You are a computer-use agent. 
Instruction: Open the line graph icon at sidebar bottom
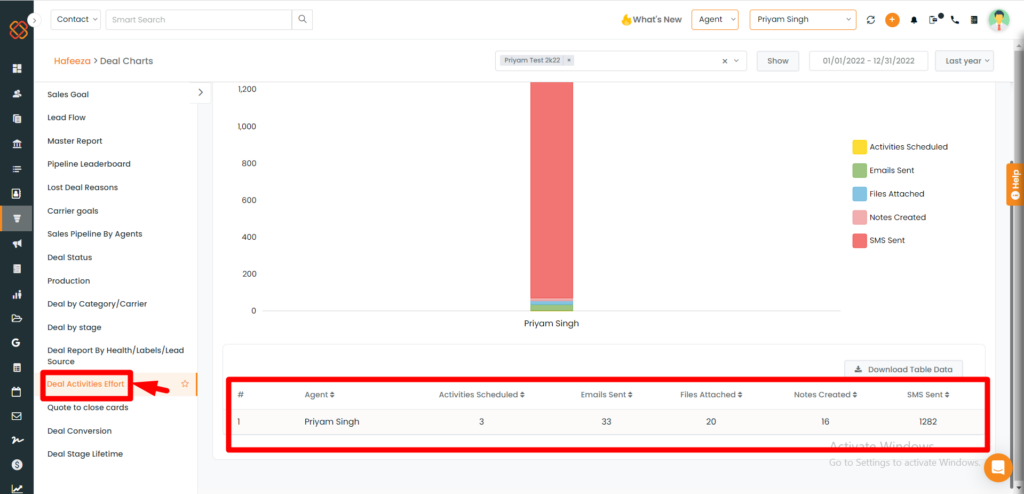[x=17, y=488]
